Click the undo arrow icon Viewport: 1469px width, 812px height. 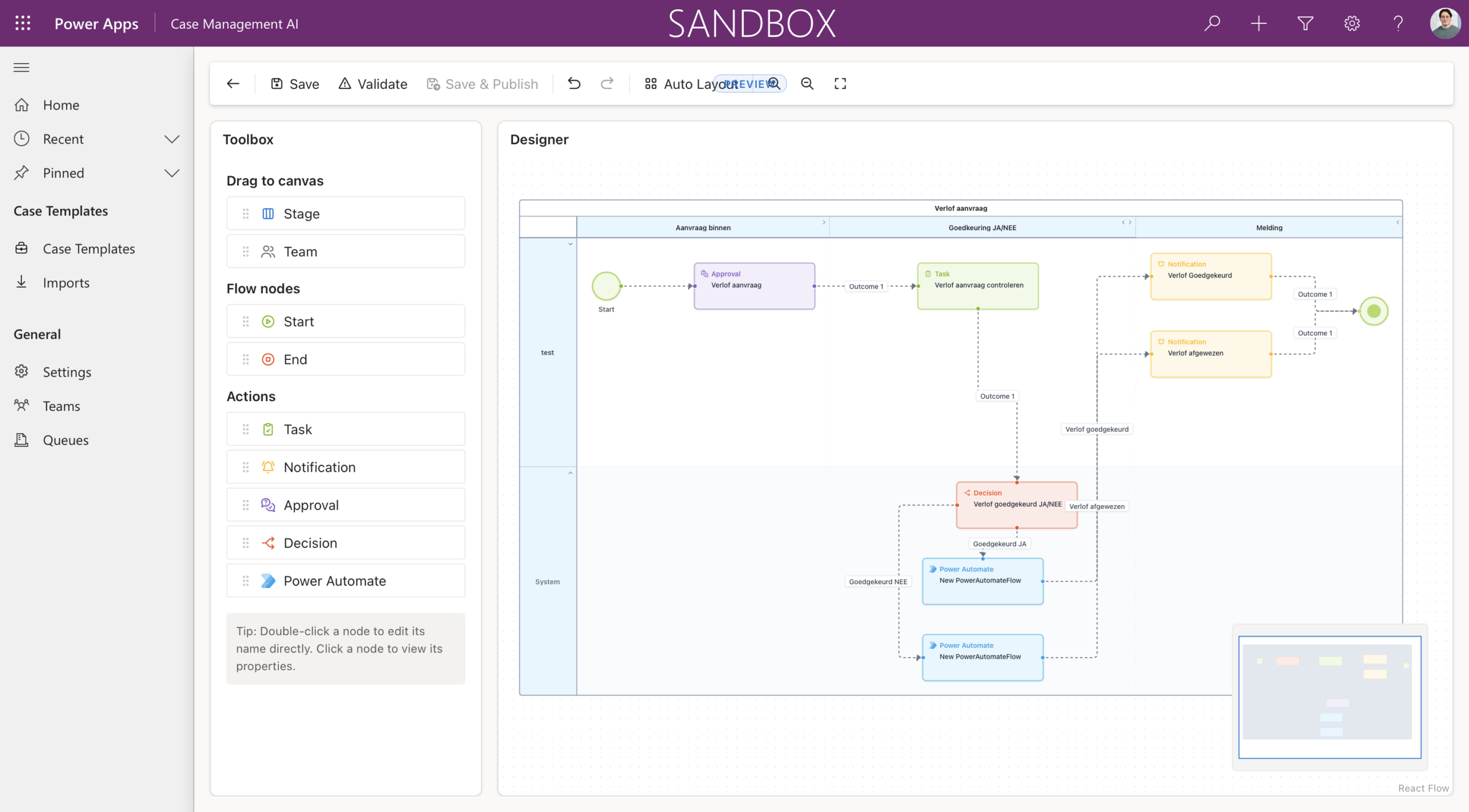(x=574, y=84)
